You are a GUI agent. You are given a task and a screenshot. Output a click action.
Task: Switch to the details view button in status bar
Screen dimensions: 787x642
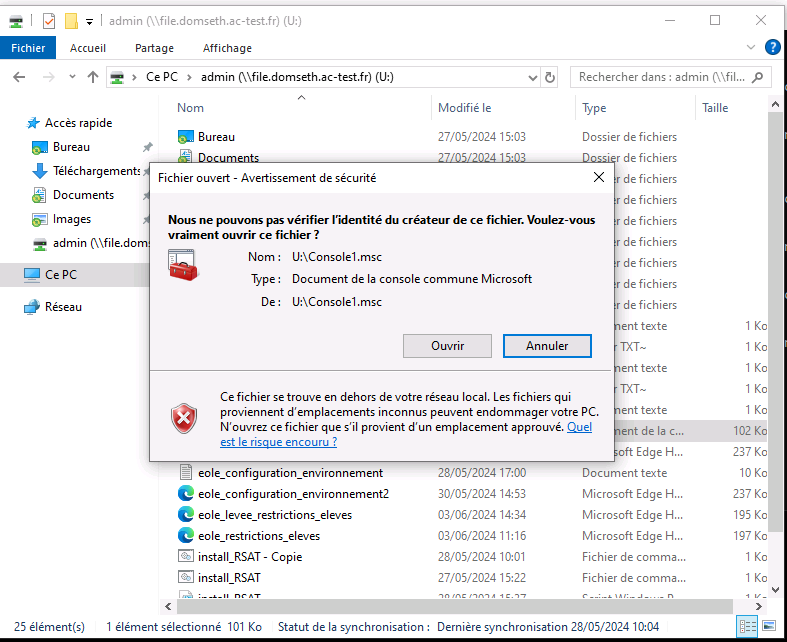[x=747, y=627]
